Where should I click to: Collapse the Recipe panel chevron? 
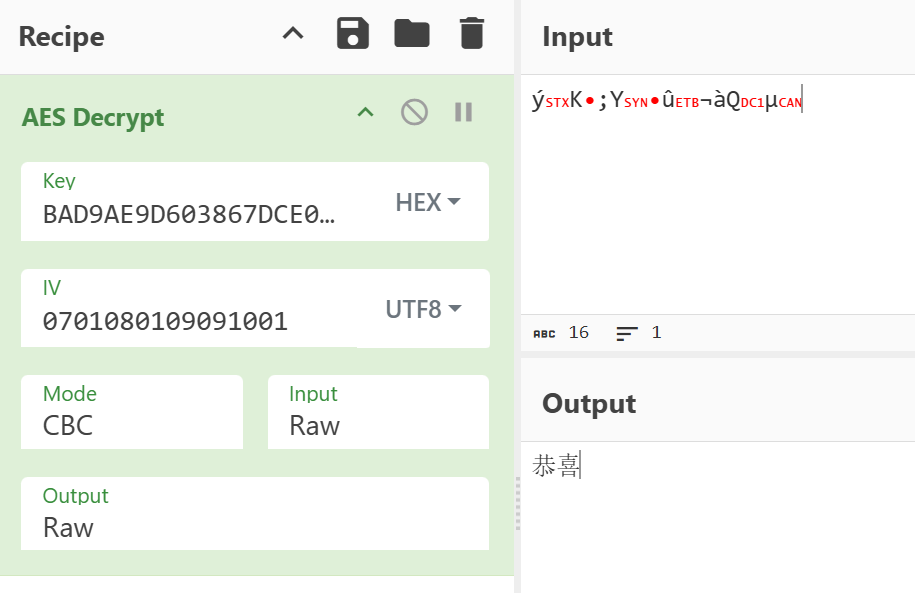[x=292, y=35]
